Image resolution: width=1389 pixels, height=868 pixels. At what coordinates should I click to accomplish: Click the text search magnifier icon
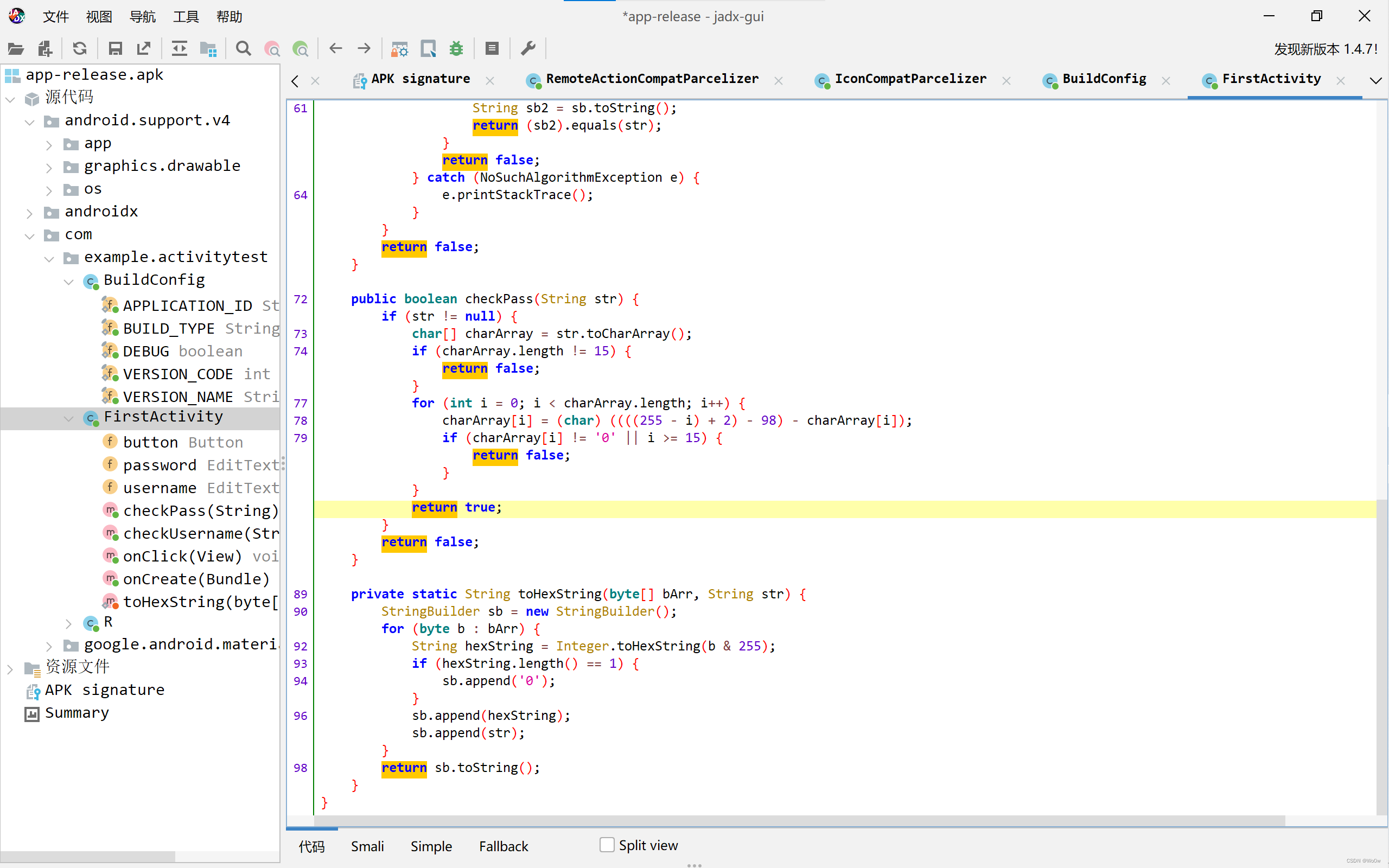click(244, 49)
